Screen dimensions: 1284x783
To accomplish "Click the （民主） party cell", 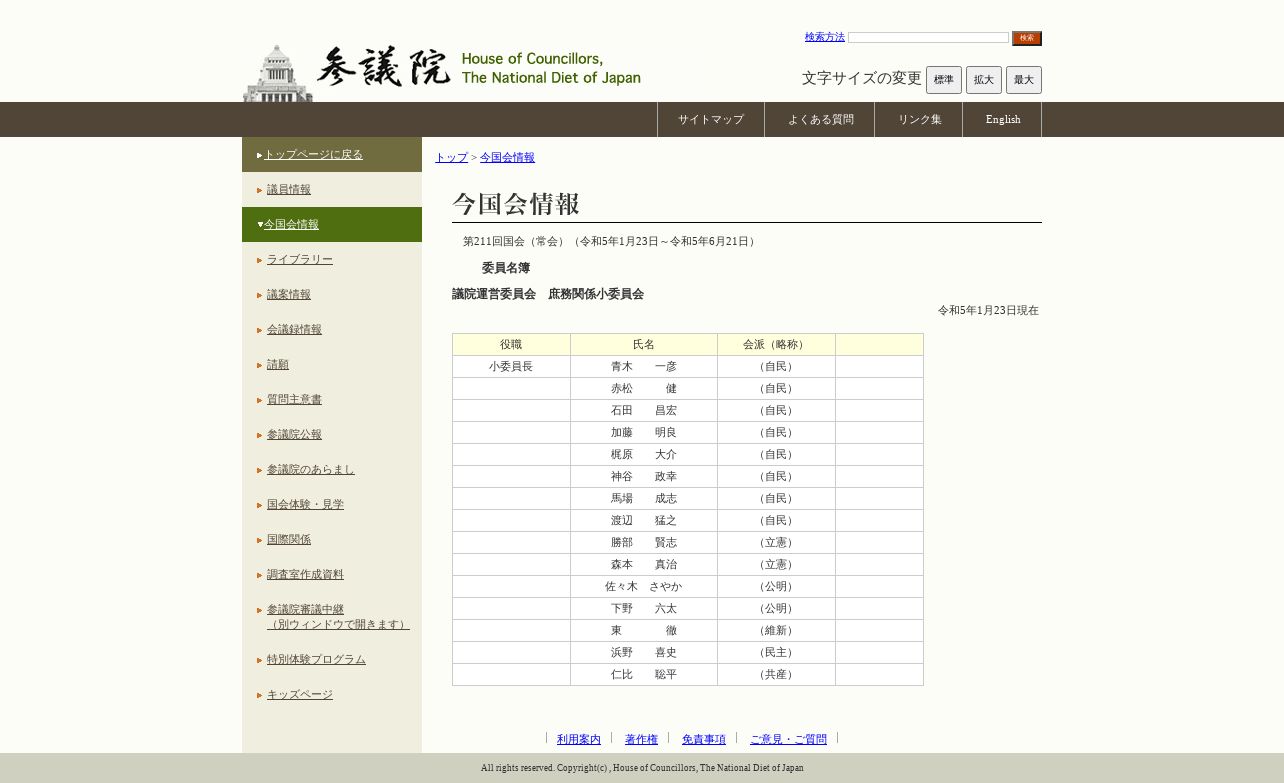I will point(776,653).
